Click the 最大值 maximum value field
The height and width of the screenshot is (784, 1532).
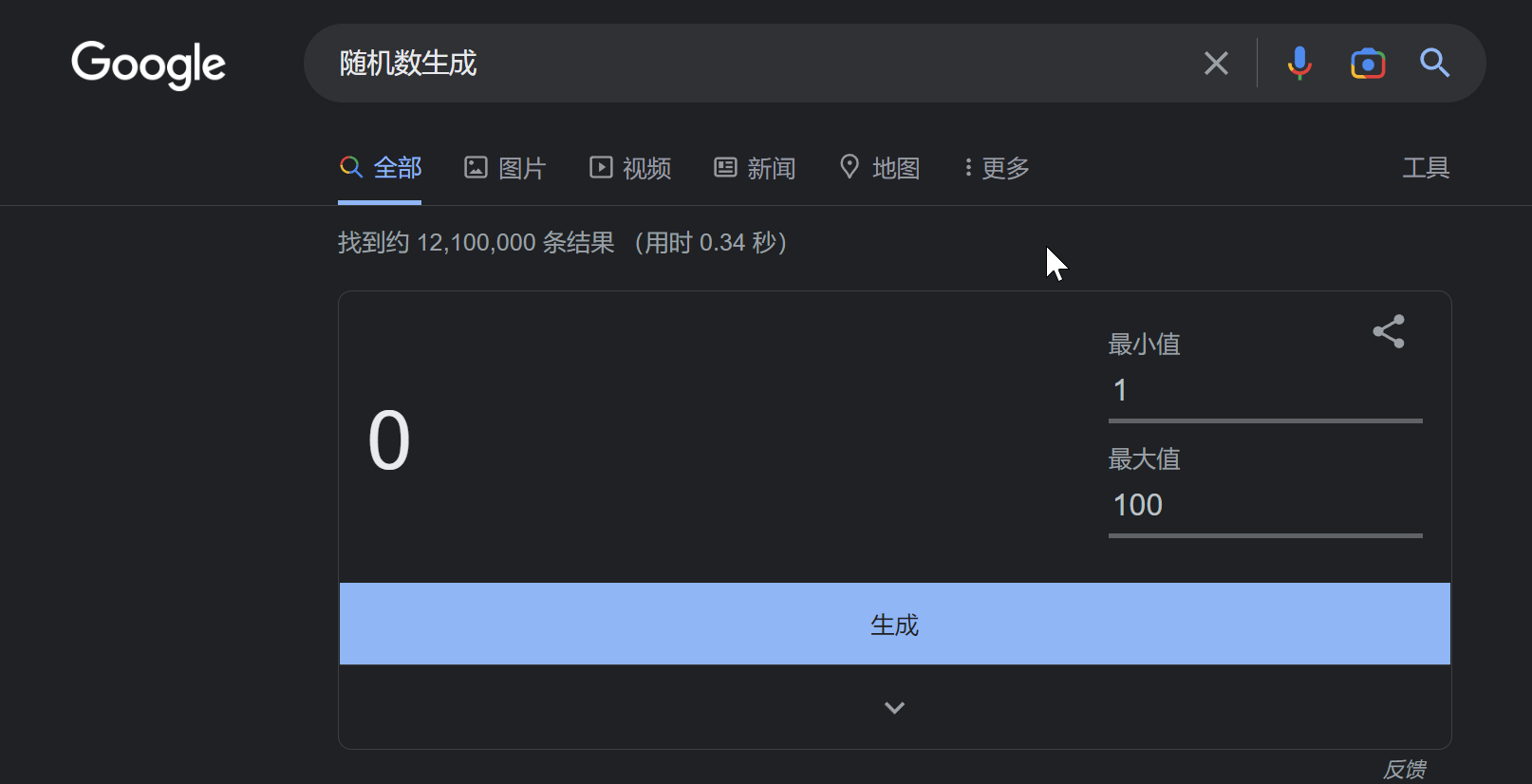(x=1264, y=505)
